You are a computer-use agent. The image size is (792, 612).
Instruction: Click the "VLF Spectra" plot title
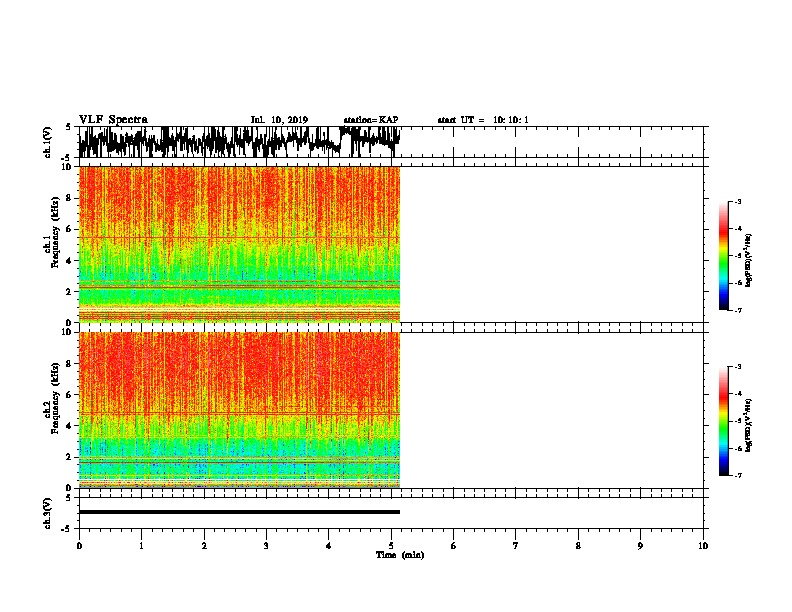click(113, 120)
